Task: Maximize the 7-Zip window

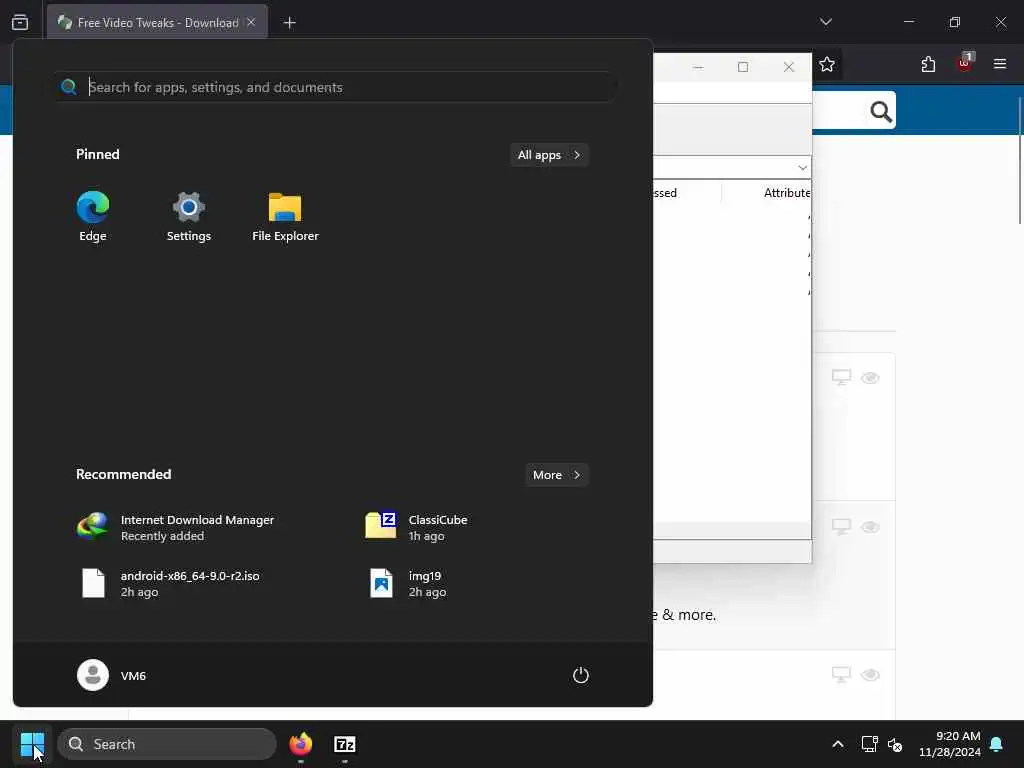Action: point(743,67)
